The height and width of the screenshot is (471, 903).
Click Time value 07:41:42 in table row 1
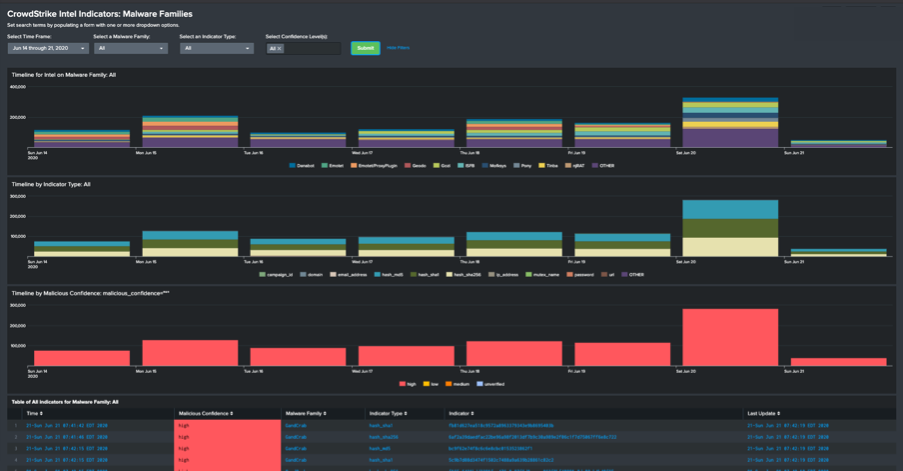point(67,426)
